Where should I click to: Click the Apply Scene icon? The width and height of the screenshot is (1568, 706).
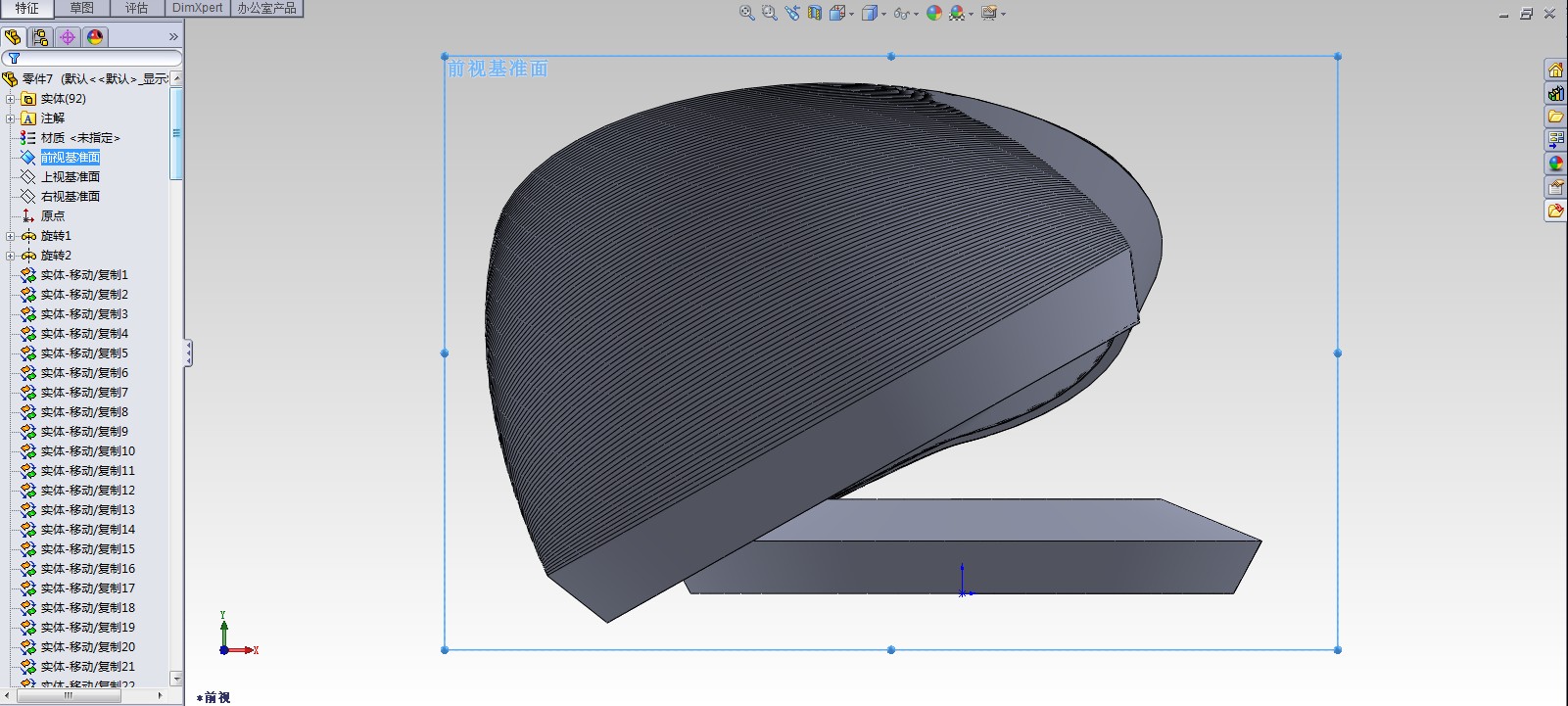tap(957, 13)
